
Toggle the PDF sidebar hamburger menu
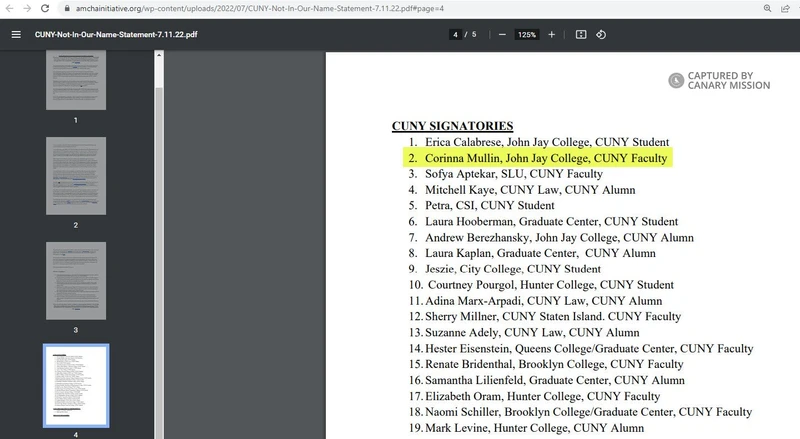16,34
